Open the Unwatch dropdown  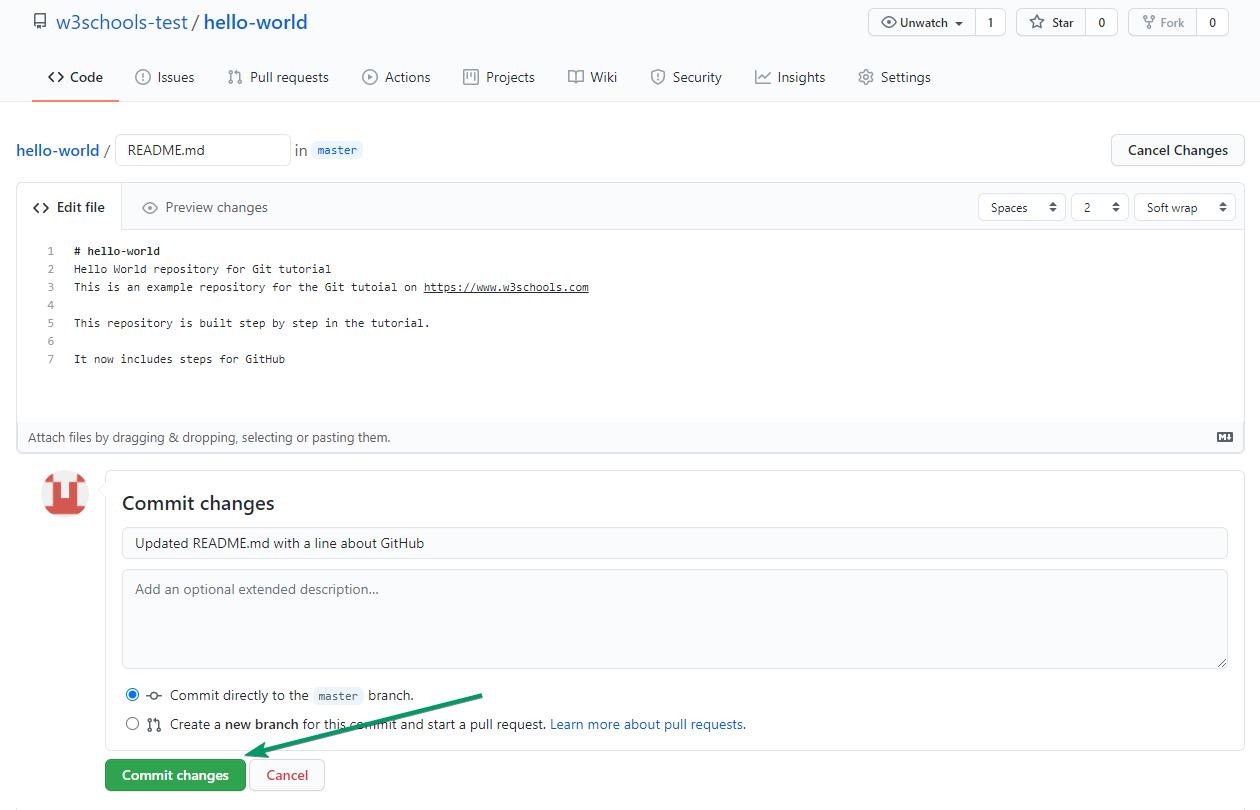pos(920,21)
